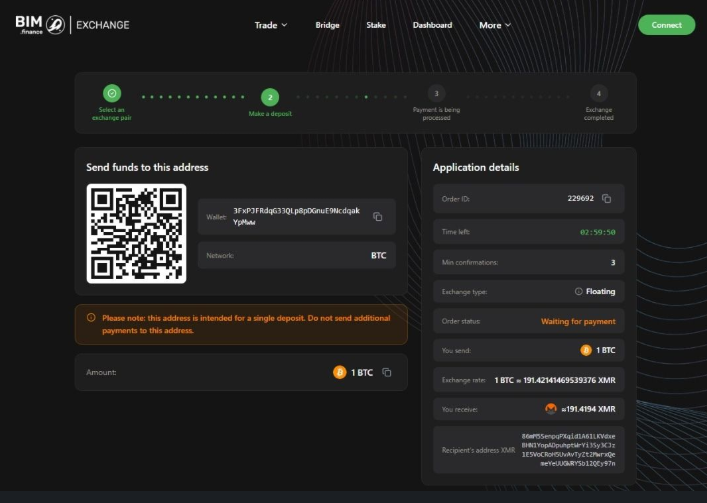
Task: Click the exchange rate 191.42141469539376 XMR
Action: 569,380
